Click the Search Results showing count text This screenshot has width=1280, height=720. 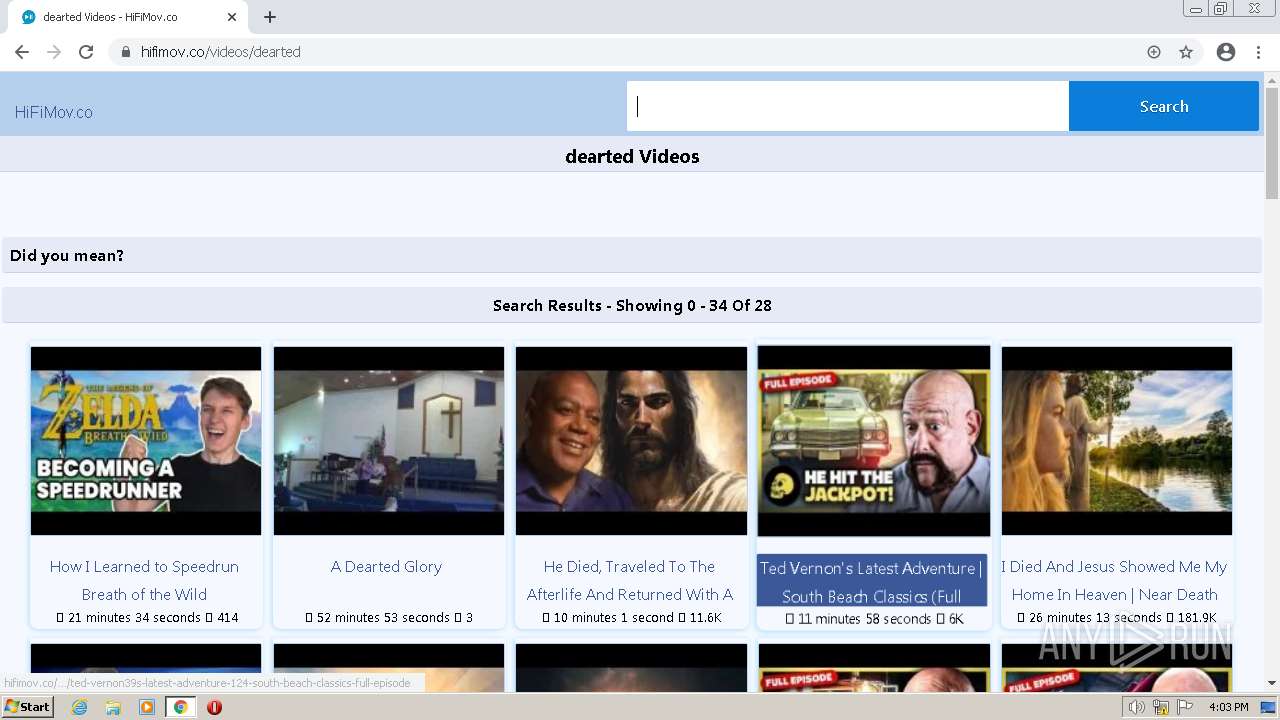coord(632,306)
